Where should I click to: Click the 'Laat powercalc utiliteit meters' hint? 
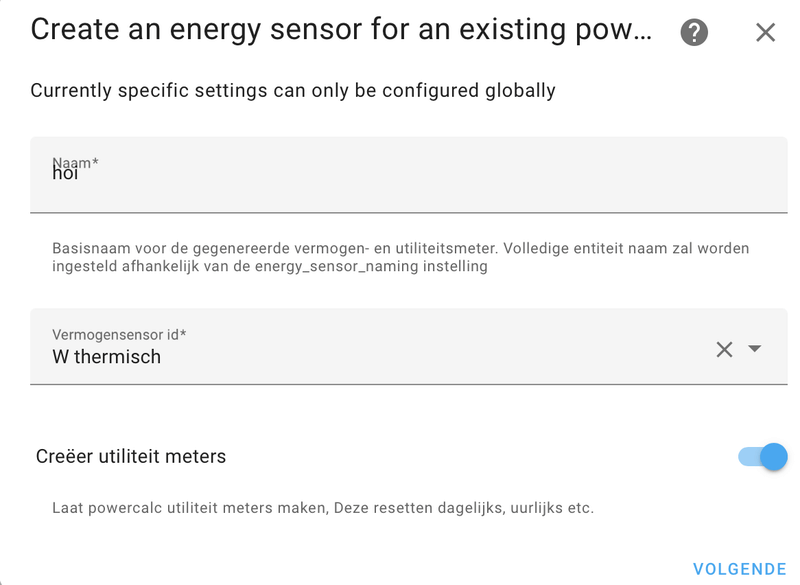pos(322,508)
